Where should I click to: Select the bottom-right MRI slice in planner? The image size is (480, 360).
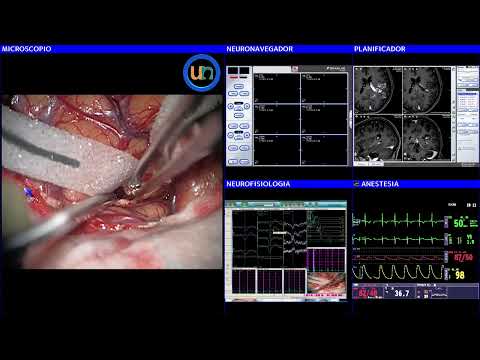[427, 138]
